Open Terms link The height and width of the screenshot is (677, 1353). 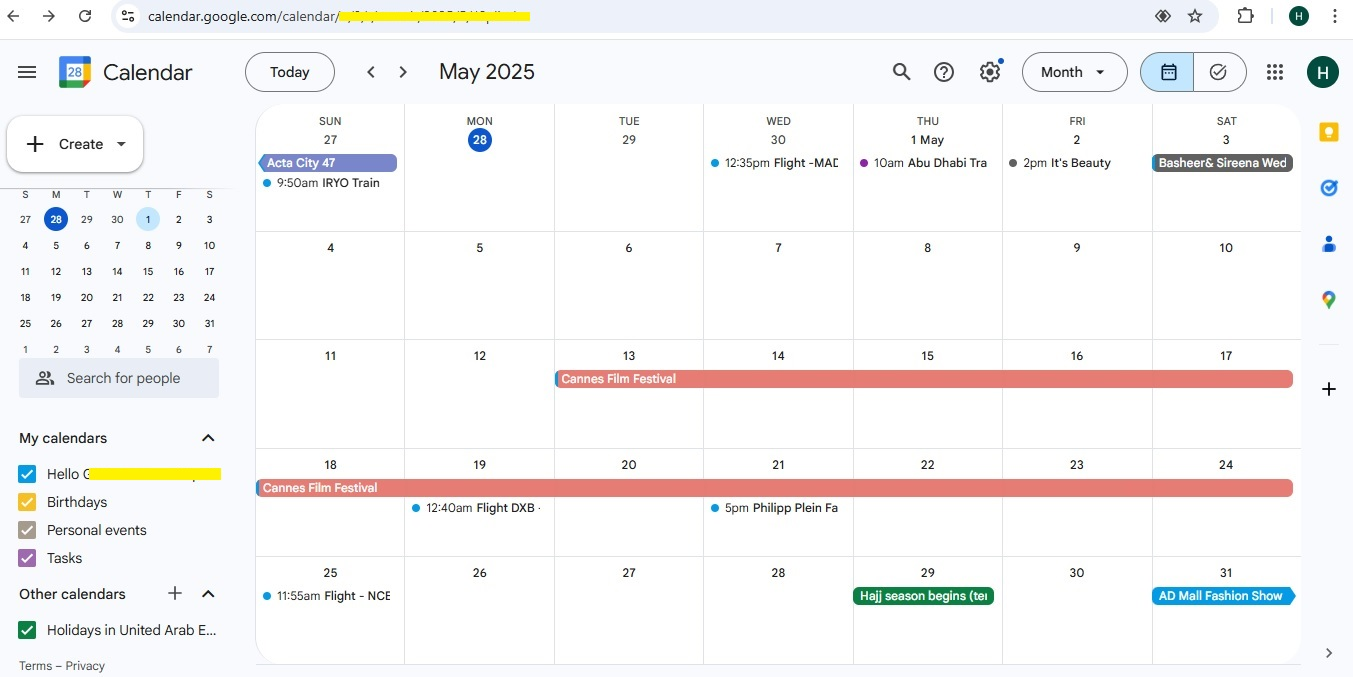[35, 666]
